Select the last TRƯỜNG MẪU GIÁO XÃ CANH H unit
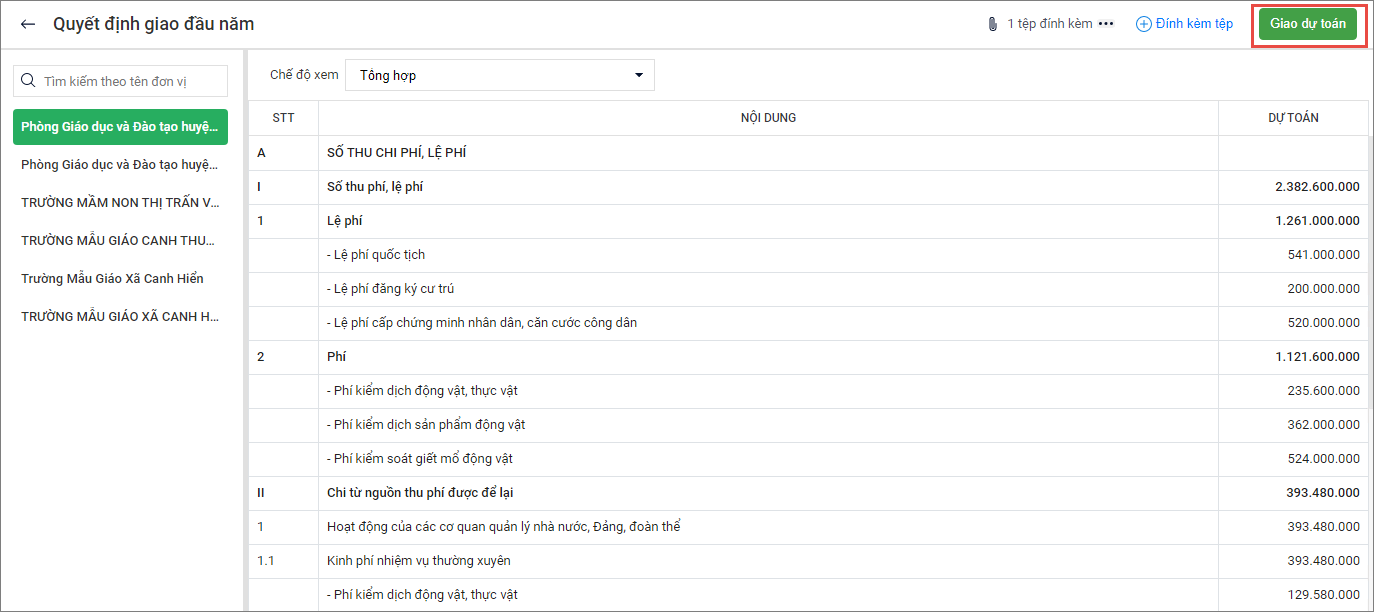This screenshot has height=612, width=1374. coord(120,317)
